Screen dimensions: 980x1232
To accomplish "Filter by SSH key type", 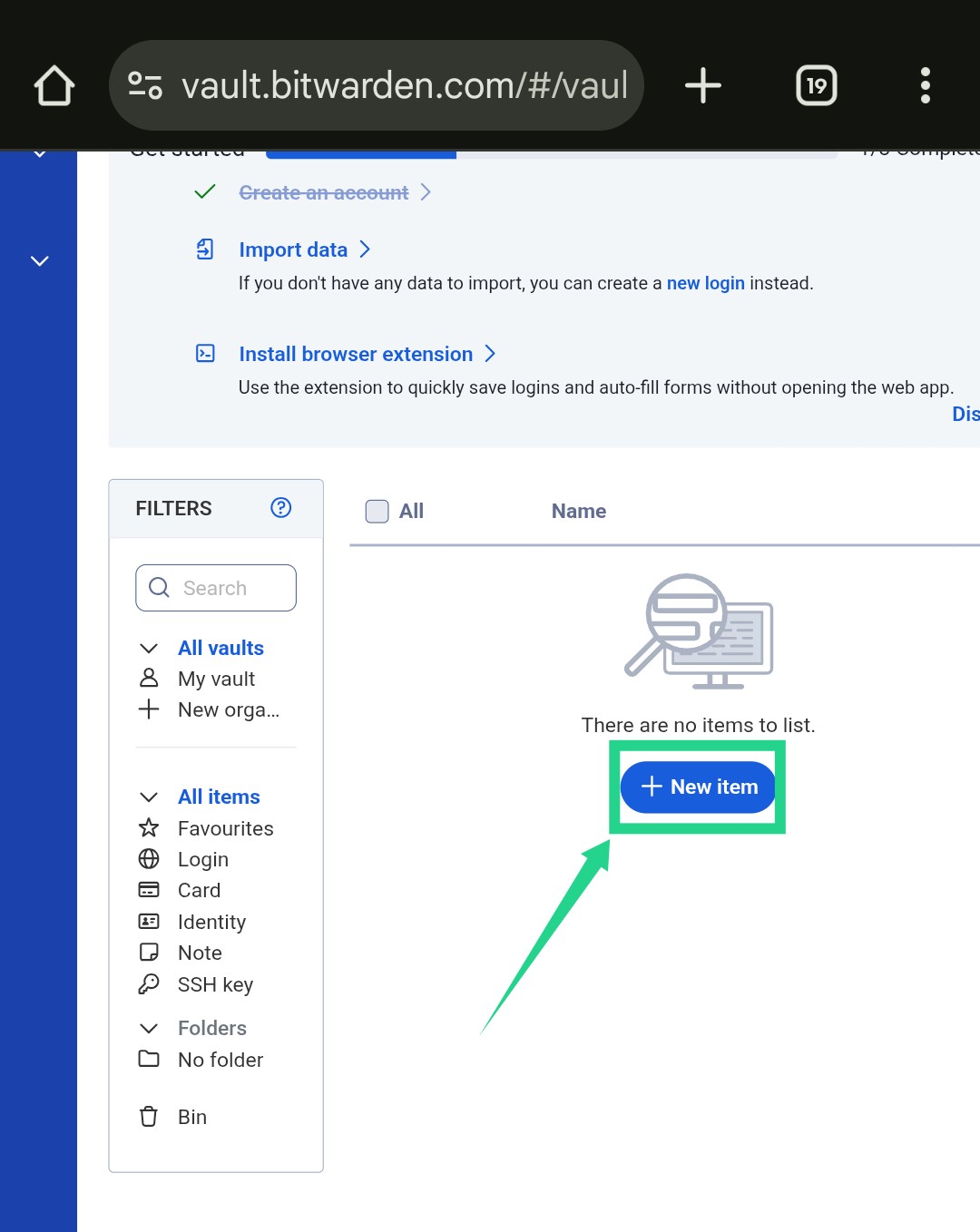I will click(215, 984).
